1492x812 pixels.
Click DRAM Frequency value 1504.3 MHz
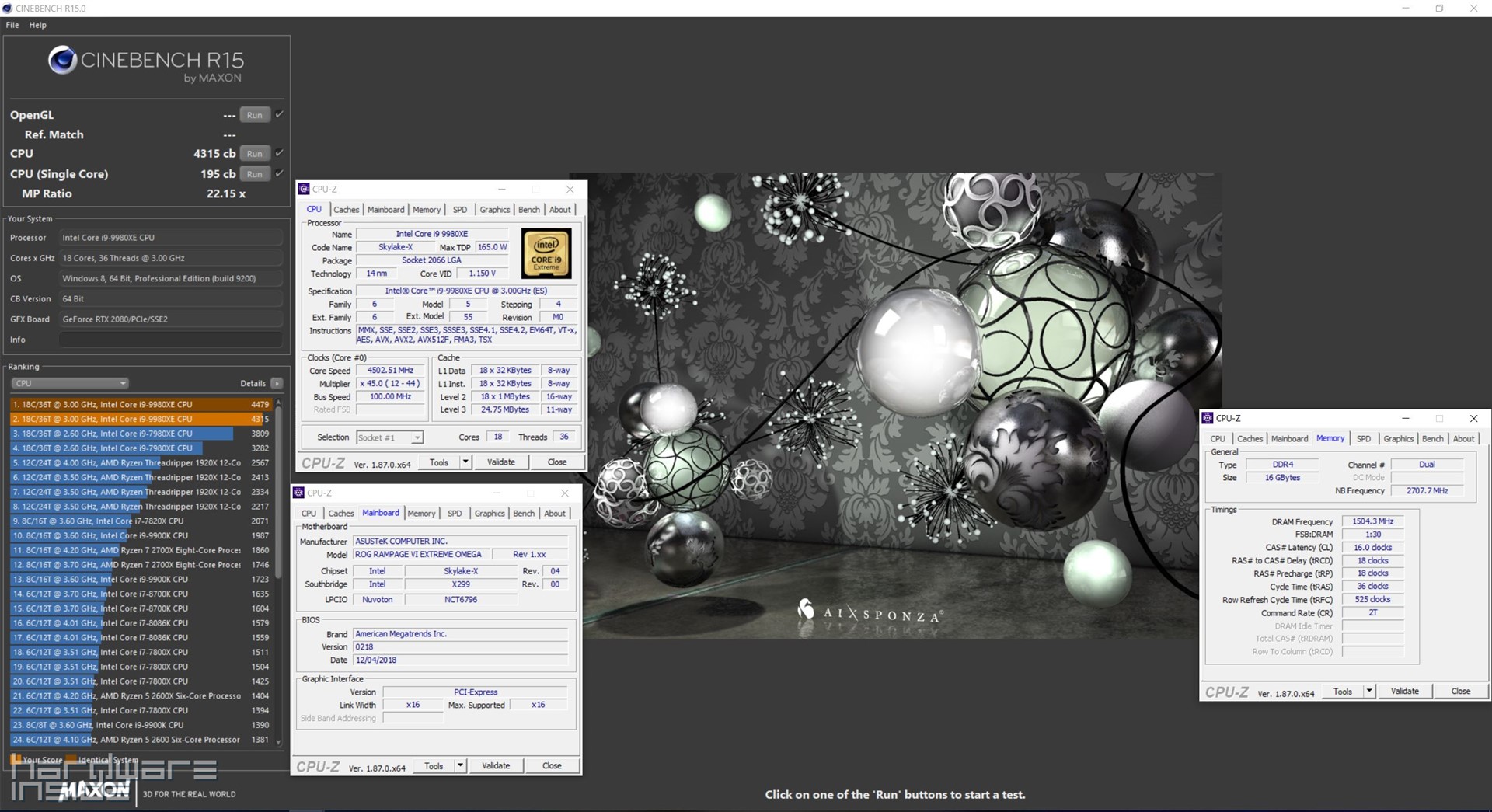coord(1373,521)
